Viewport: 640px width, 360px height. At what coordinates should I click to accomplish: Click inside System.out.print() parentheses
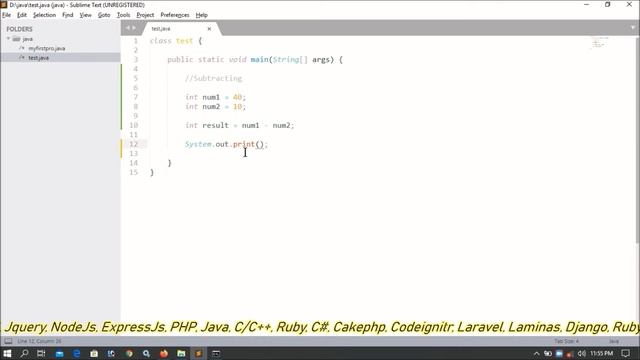click(x=260, y=144)
